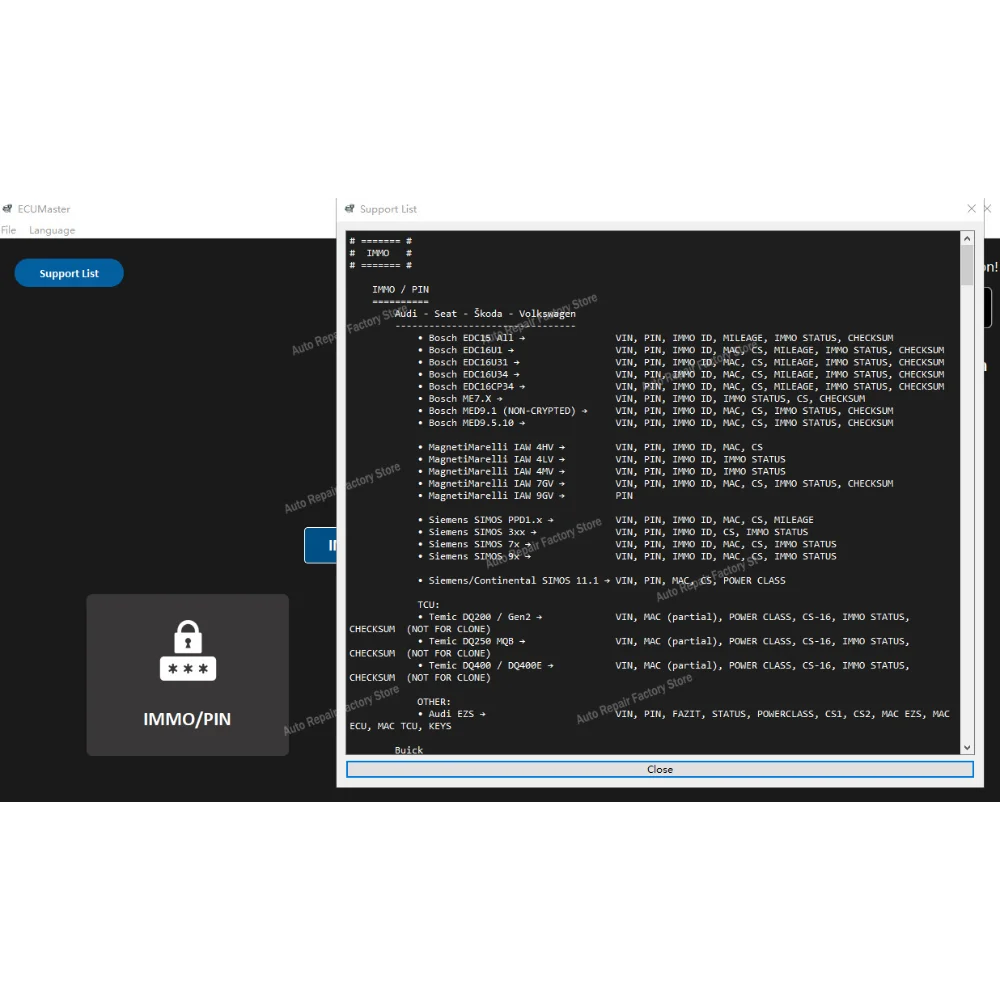Image resolution: width=1000 pixels, height=1000 pixels.
Task: Click the 'Bosch EDC16U34' line
Action: pyautogui.click(x=681, y=374)
